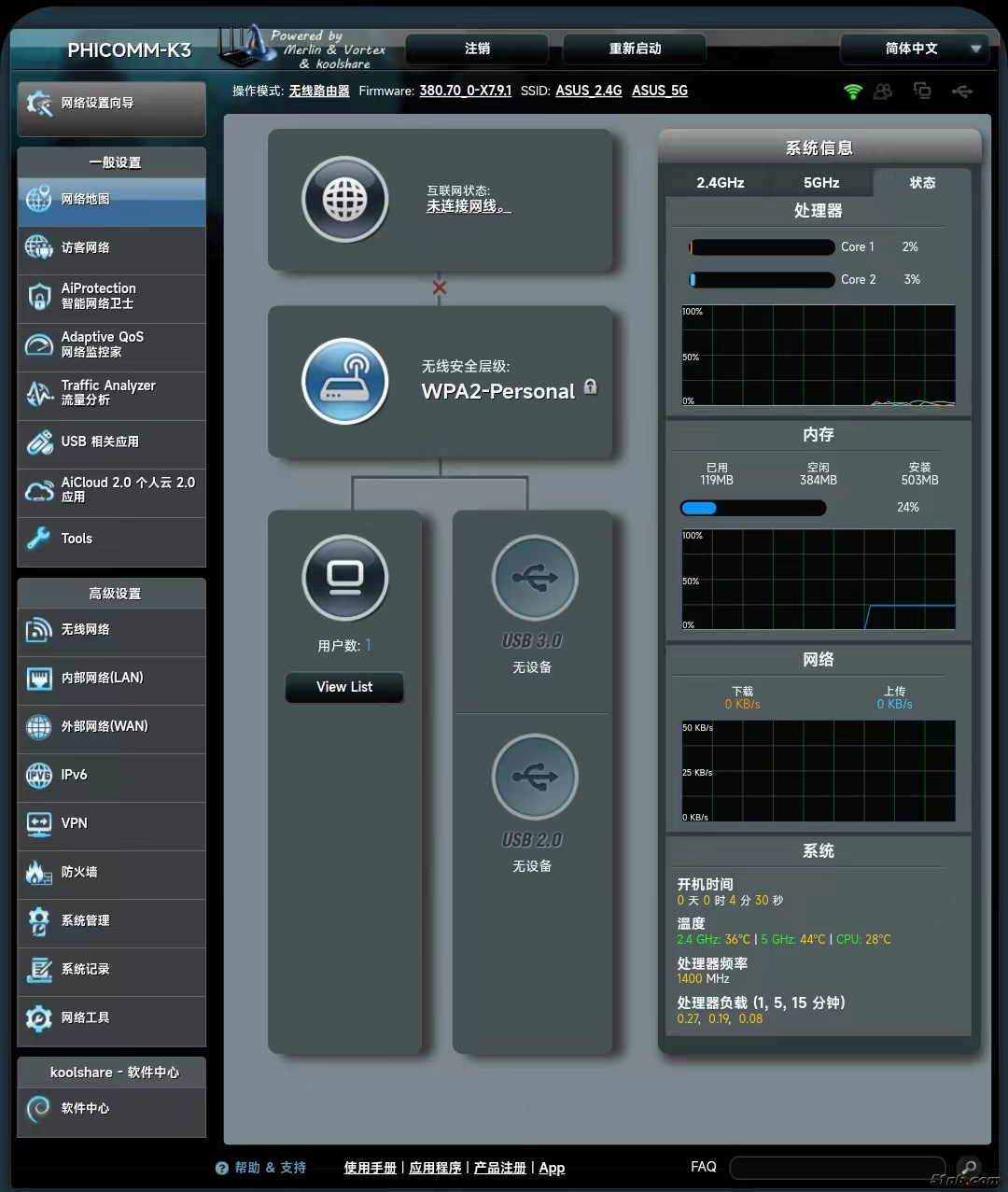Screen dimensions: 1008x1192
Task: Click the temperature reading line with CPU: 28°C
Action: click(x=784, y=940)
